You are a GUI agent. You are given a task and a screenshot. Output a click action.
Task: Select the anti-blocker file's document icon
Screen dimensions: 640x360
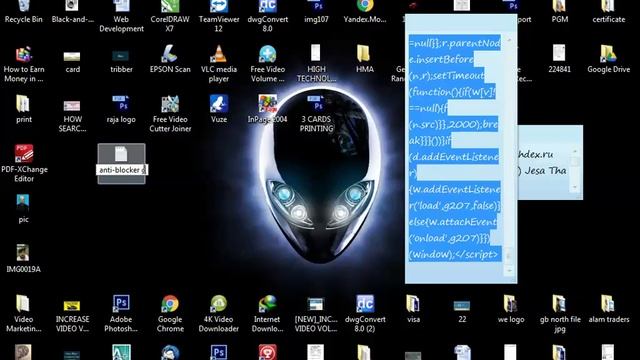tap(121, 154)
